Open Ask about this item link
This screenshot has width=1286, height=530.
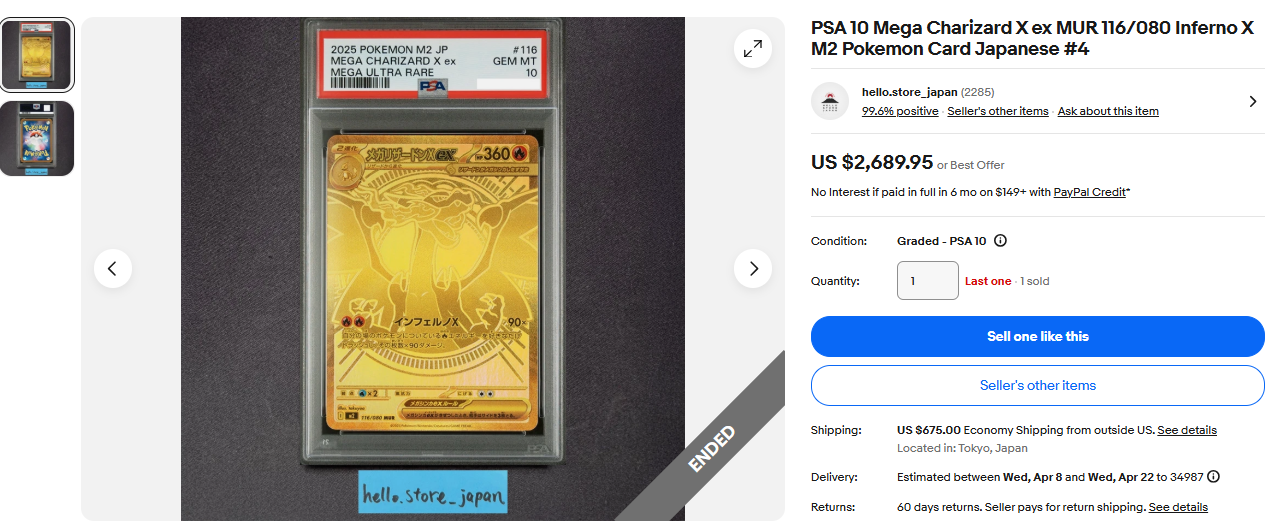[x=1108, y=111]
